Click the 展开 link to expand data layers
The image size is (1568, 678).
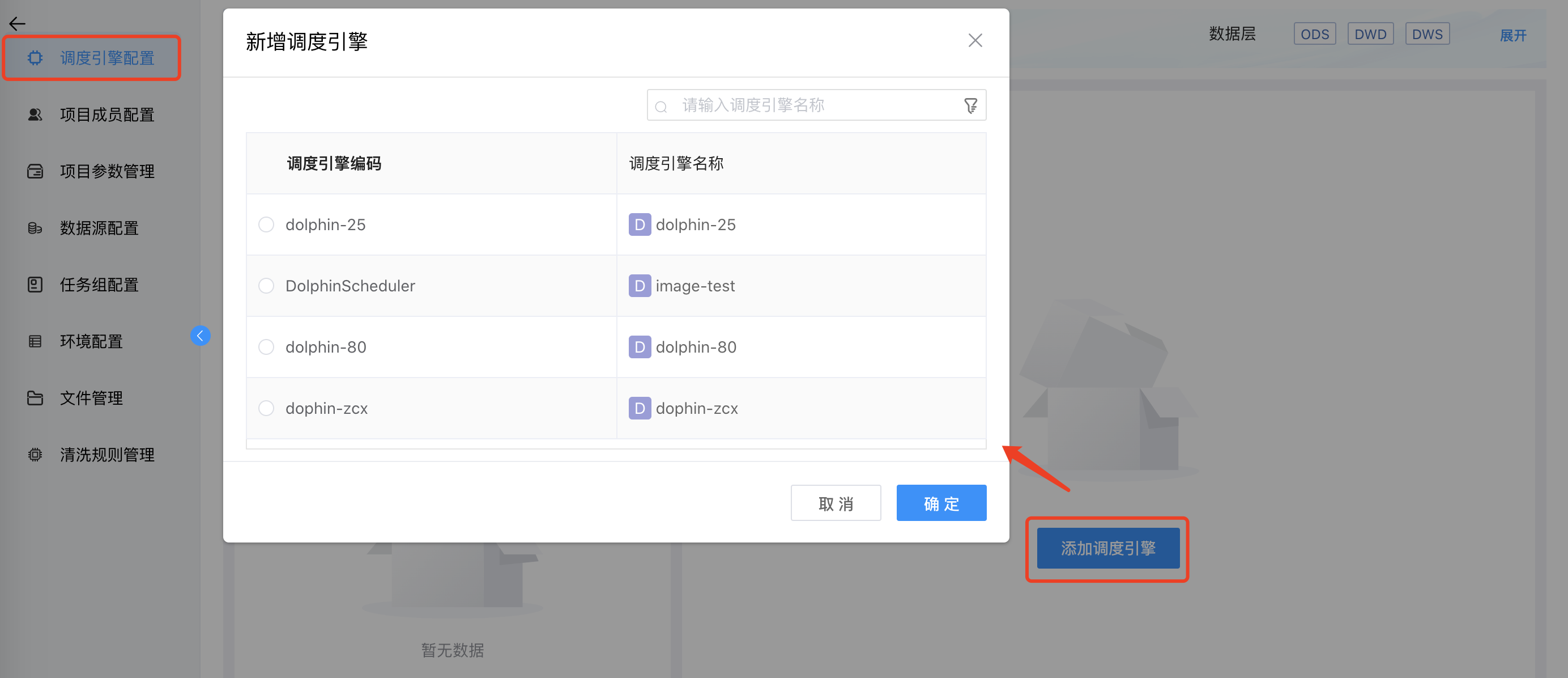point(1512,35)
